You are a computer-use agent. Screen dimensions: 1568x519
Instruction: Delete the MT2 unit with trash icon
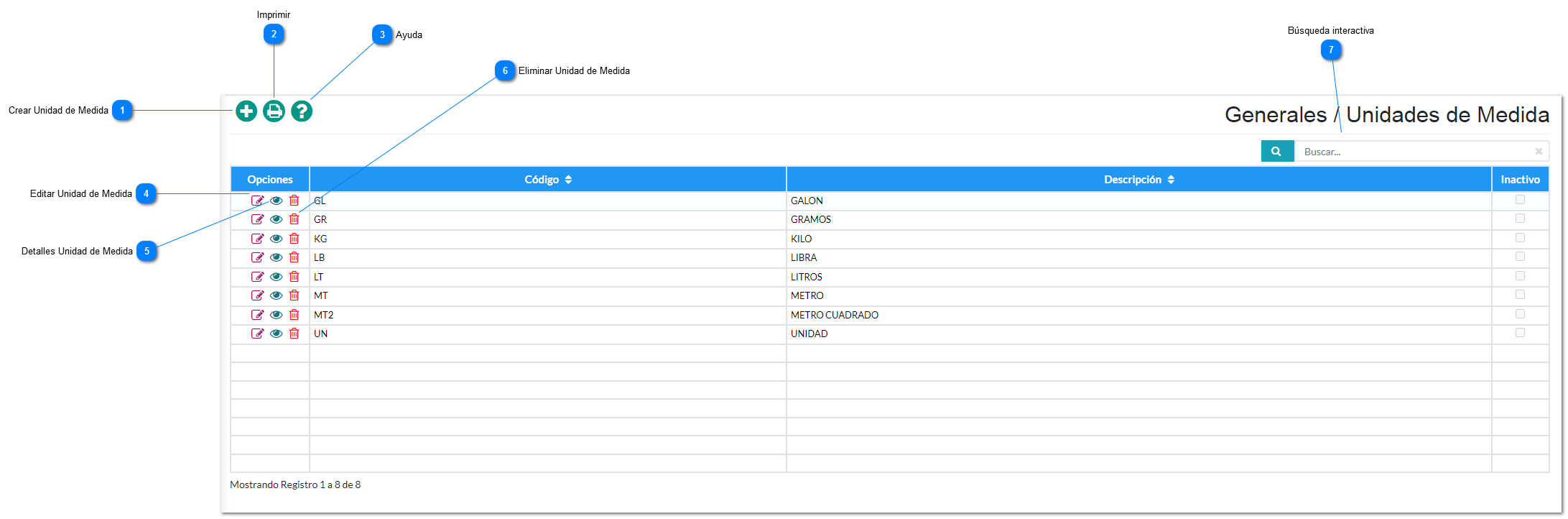coord(294,315)
